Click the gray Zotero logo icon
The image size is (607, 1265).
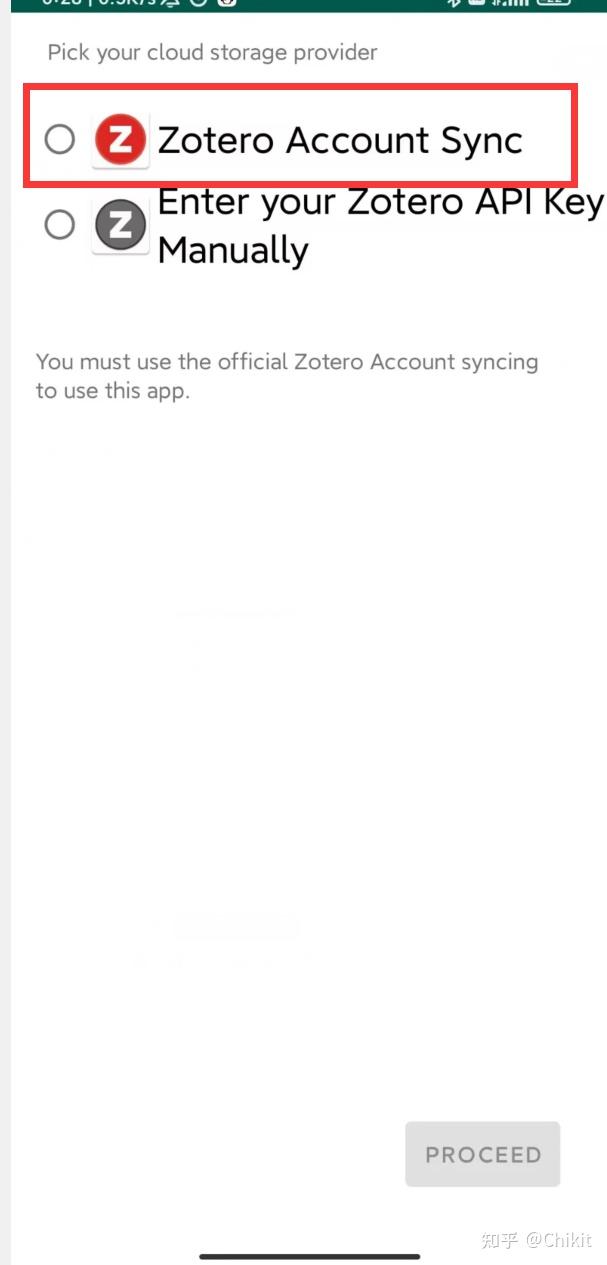click(x=120, y=225)
